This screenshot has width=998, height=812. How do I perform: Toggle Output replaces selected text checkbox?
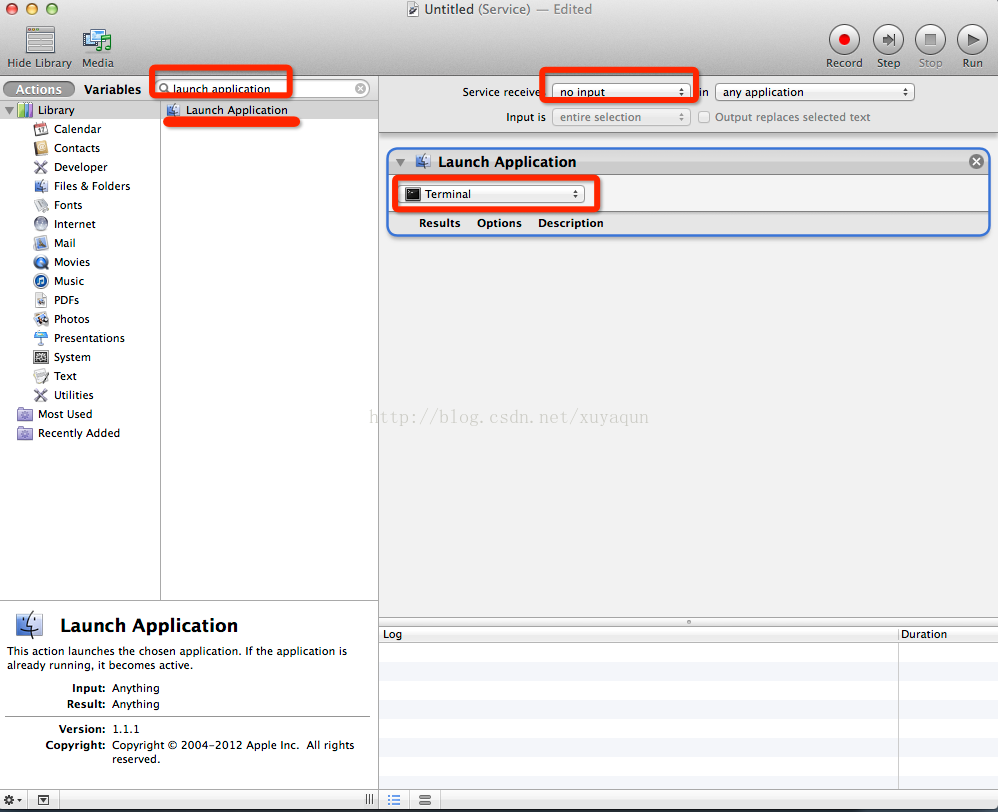point(704,117)
